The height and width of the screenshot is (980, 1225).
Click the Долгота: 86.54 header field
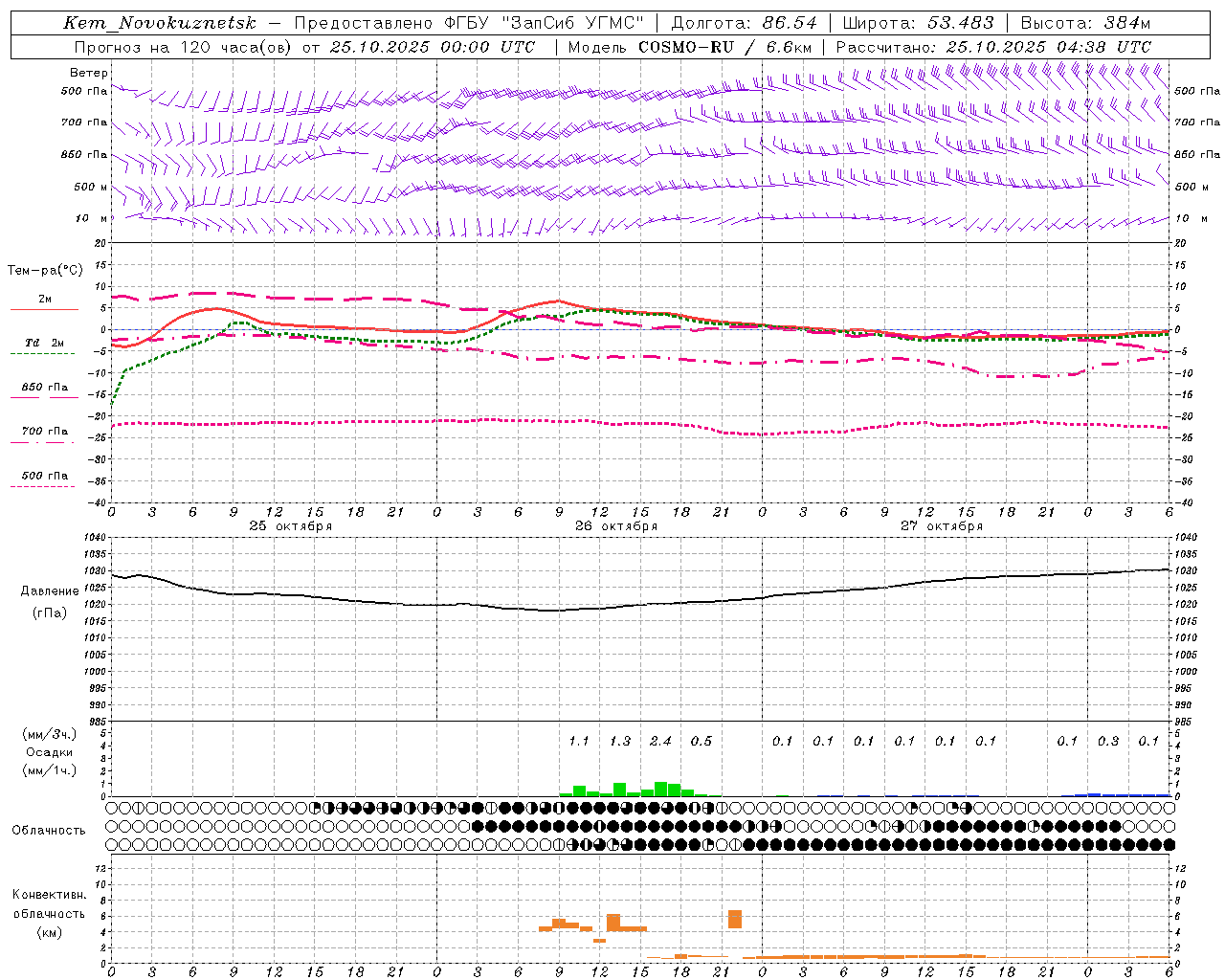point(744,23)
